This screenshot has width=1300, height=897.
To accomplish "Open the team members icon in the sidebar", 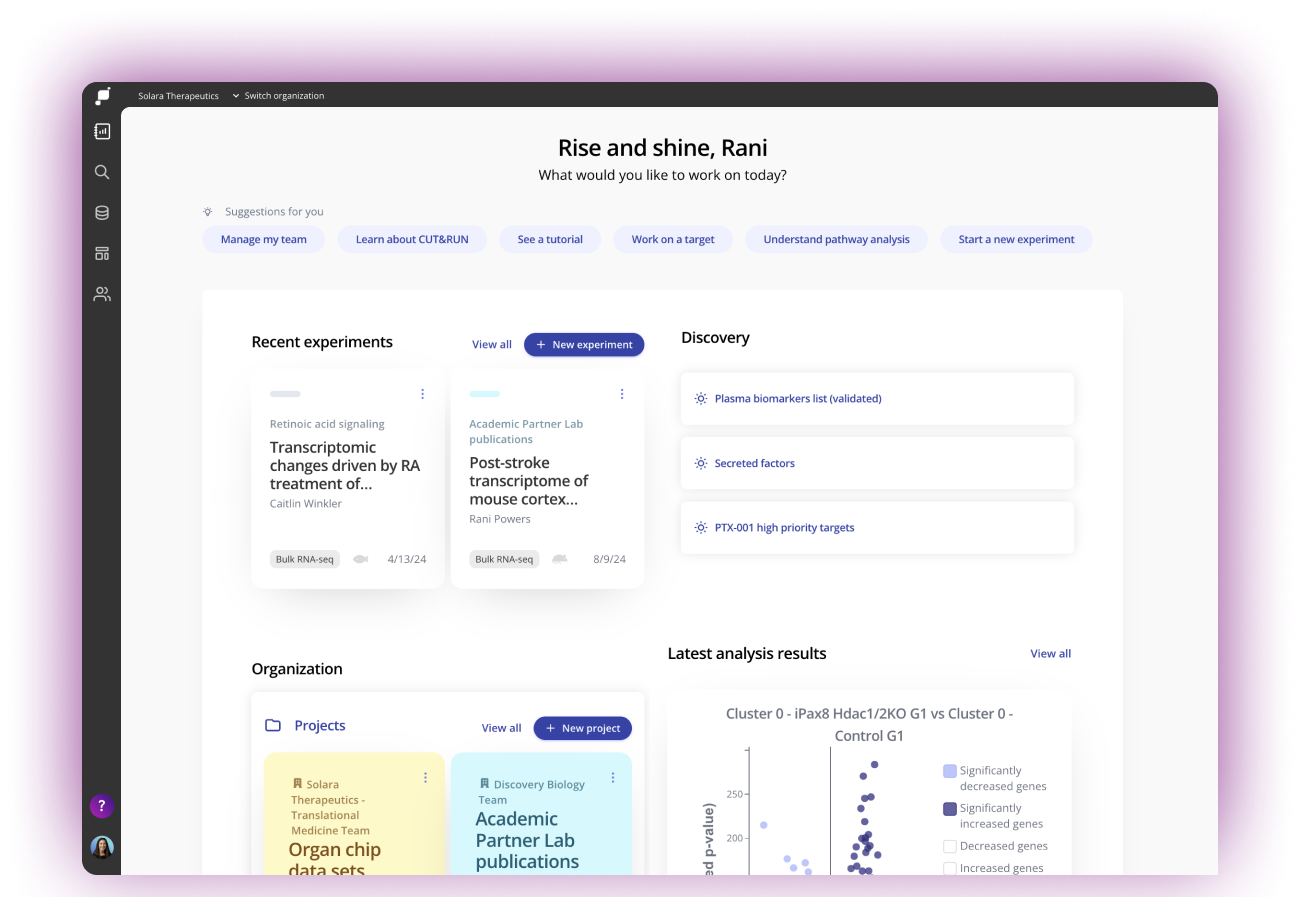I will (x=102, y=295).
